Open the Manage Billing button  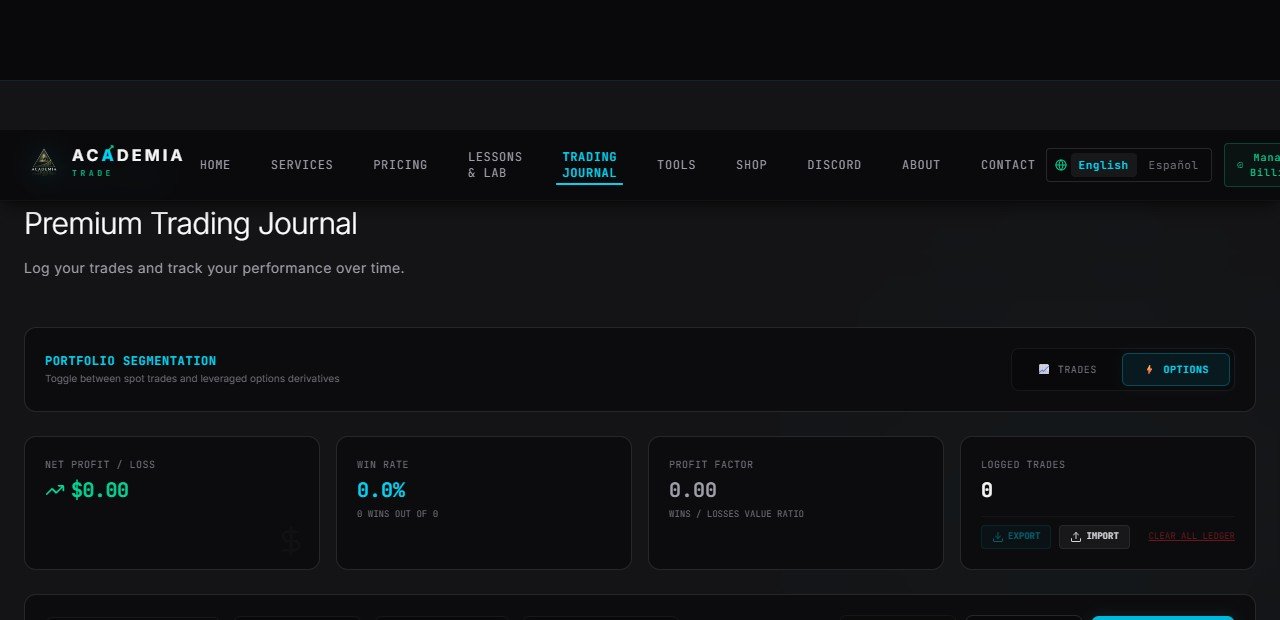[x=1253, y=165]
